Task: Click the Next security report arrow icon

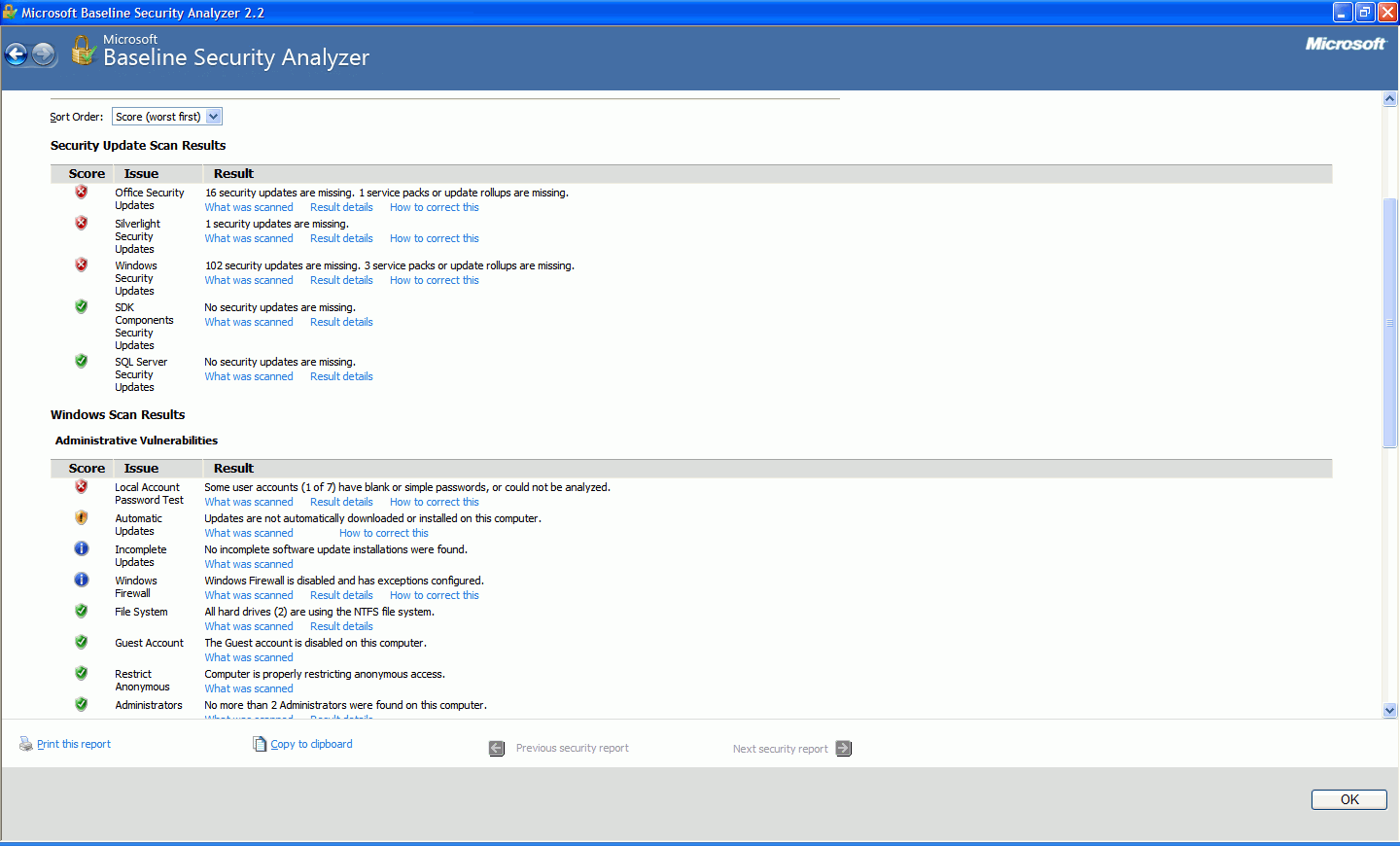Action: tap(844, 748)
